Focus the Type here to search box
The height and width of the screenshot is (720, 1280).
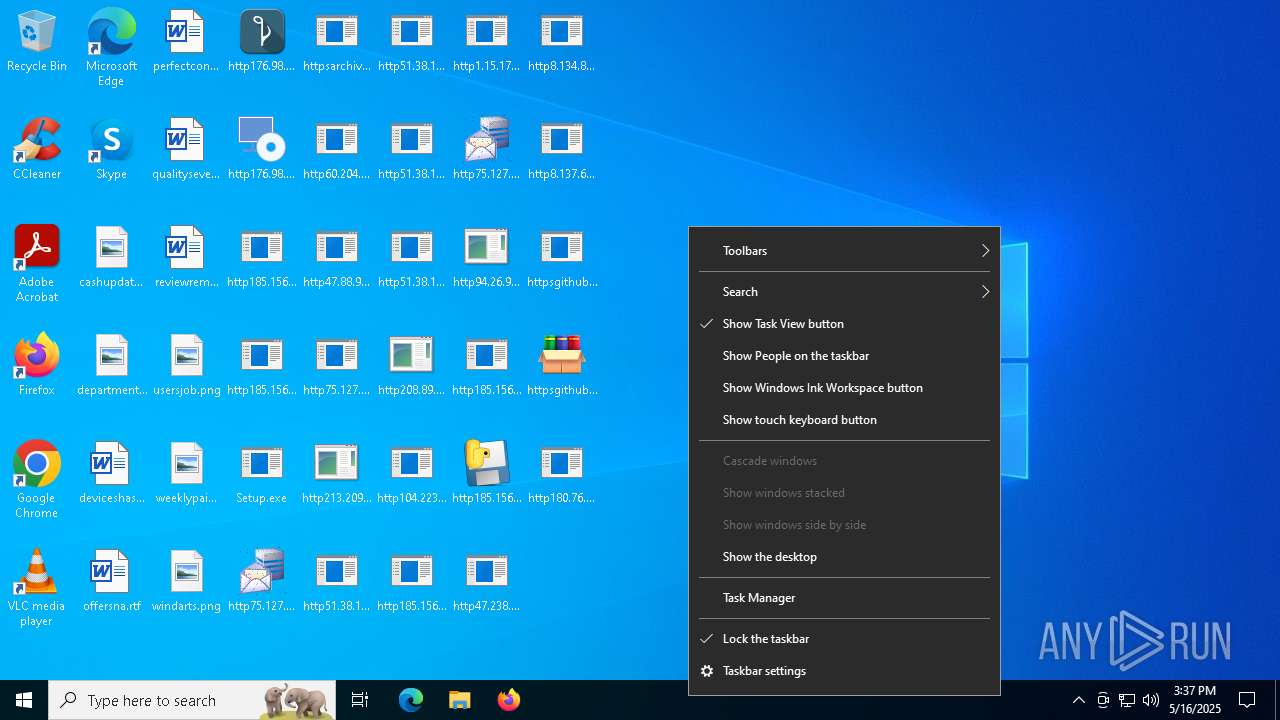tap(192, 700)
